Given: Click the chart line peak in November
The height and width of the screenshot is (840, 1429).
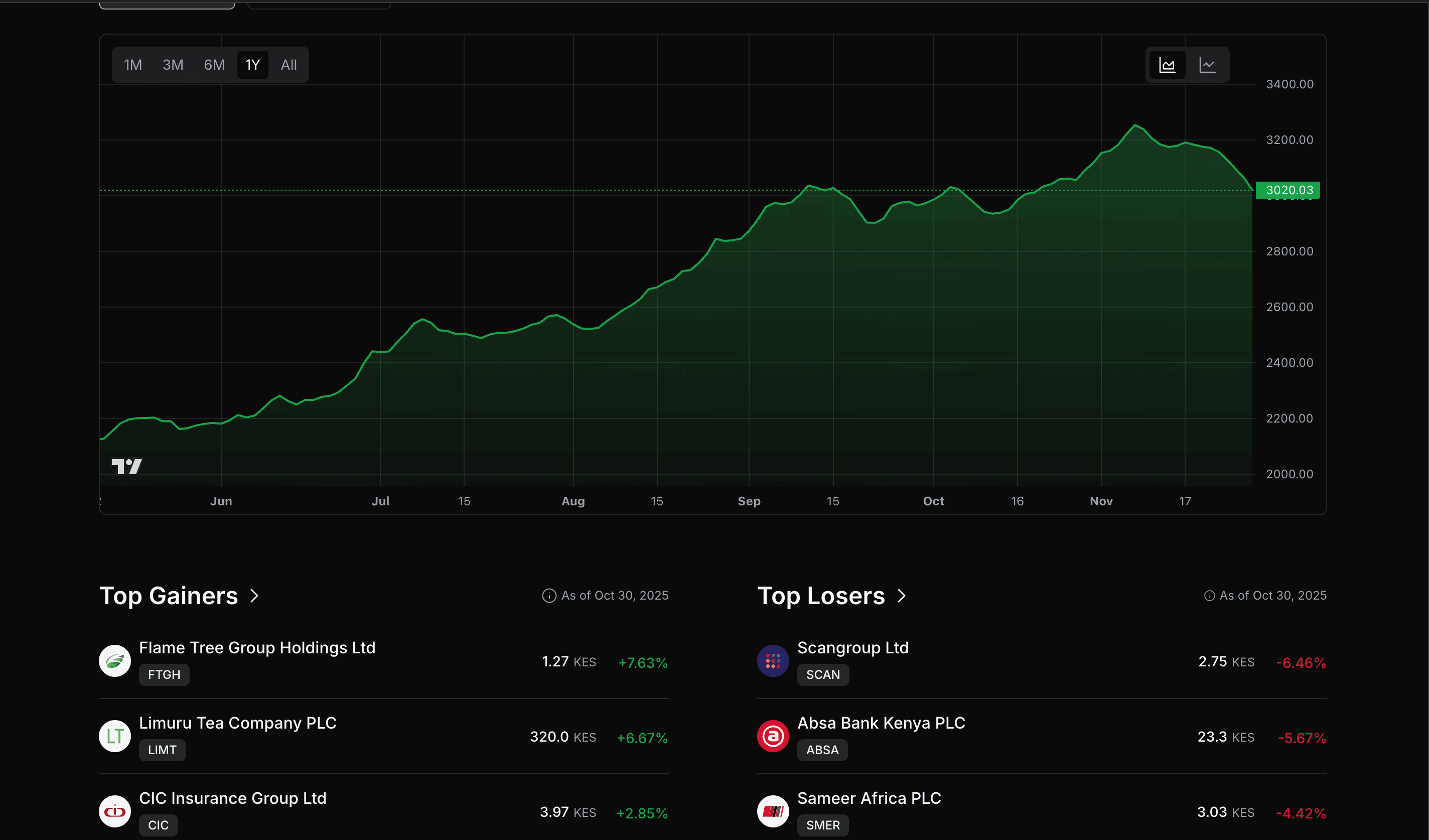Looking at the screenshot, I should 1135,125.
